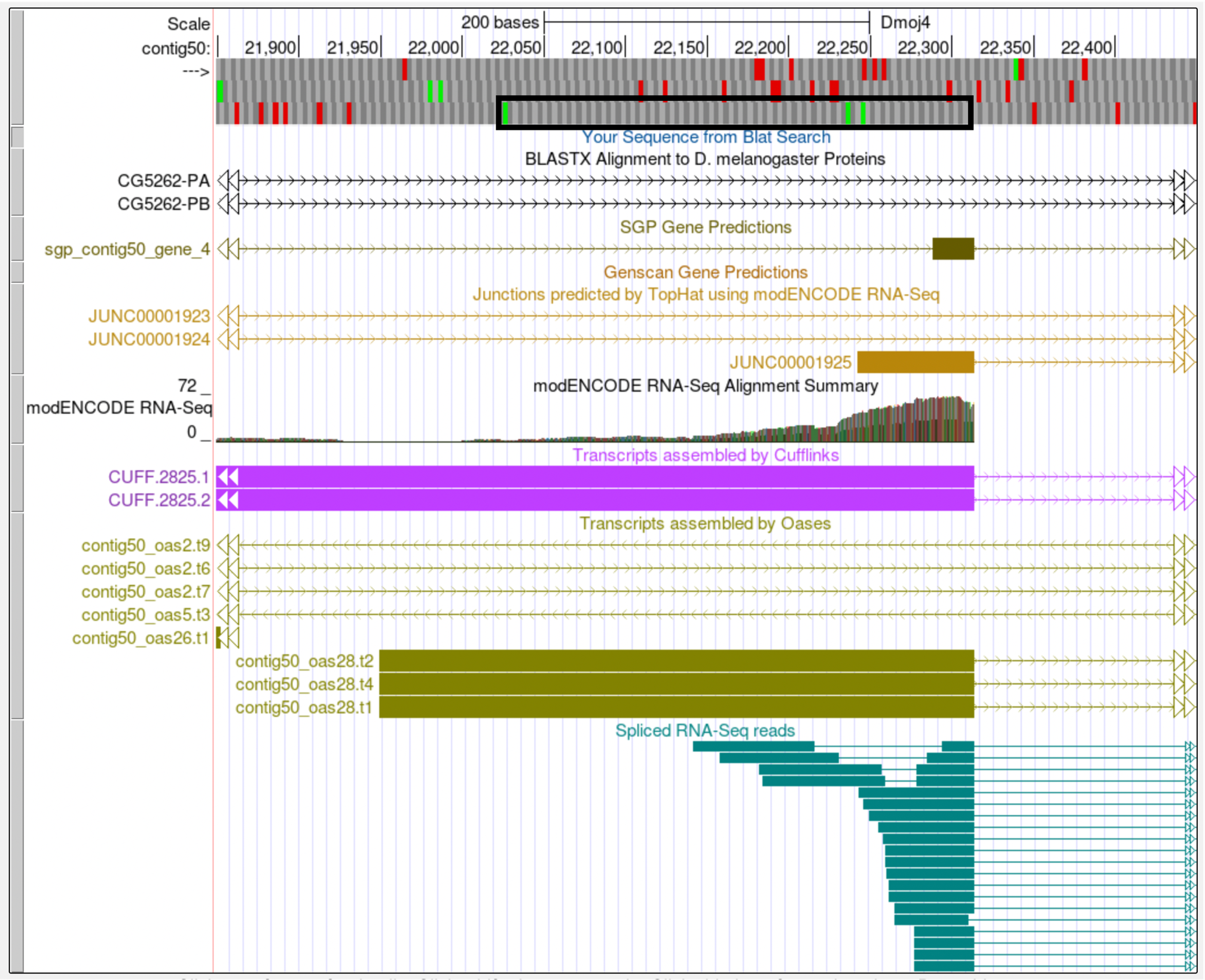1205x980 pixels.
Task: Click the dark SGP gene exon block
Action: [x=953, y=249]
